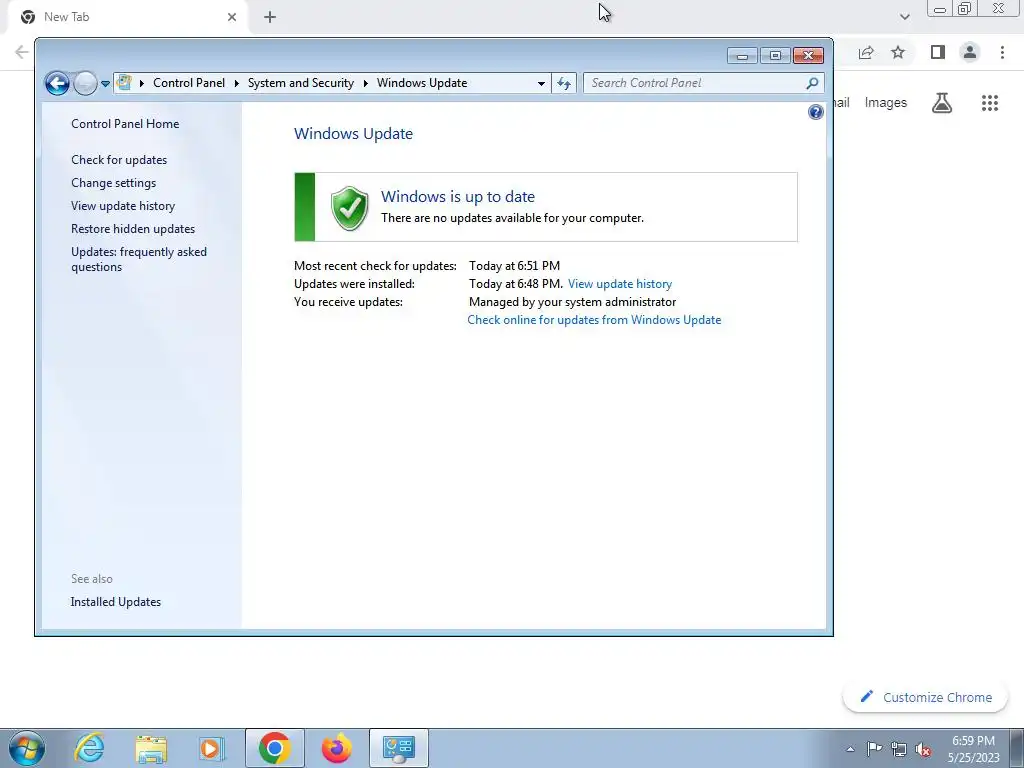Image resolution: width=1024 pixels, height=768 pixels.
Task: Switch to Google Chrome in taskbar
Action: (x=274, y=748)
